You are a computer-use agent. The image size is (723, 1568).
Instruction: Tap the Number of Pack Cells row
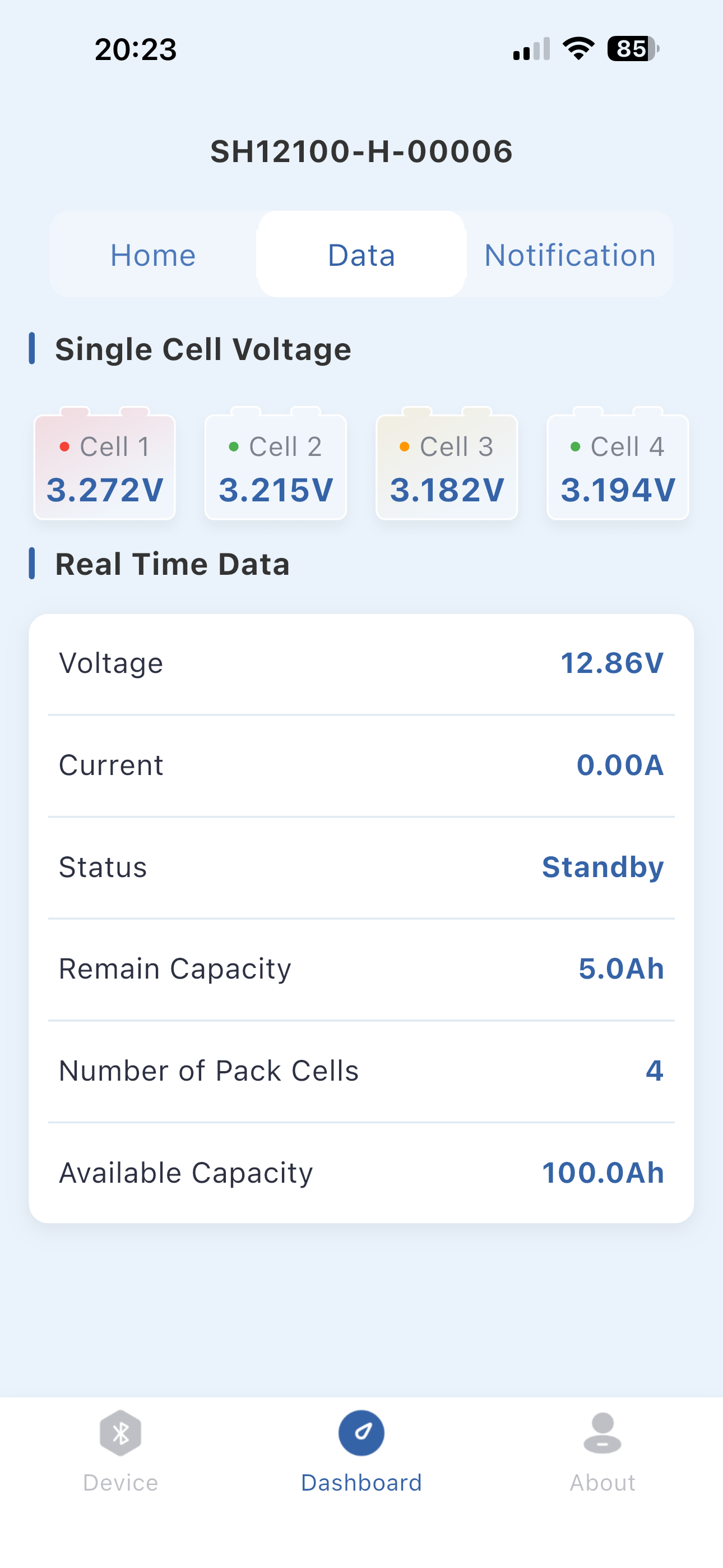click(x=361, y=1071)
